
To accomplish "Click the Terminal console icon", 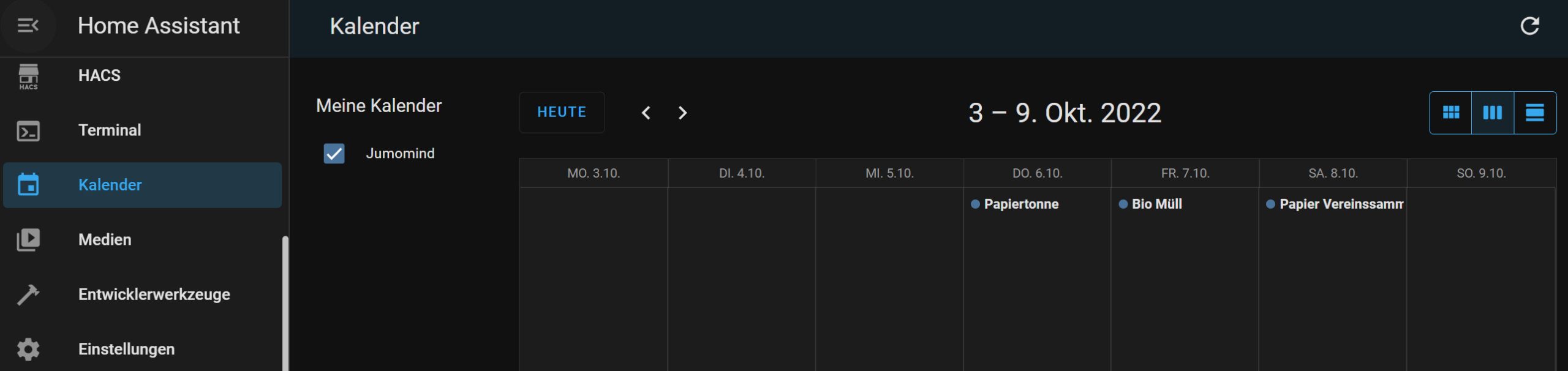I will pyautogui.click(x=28, y=130).
